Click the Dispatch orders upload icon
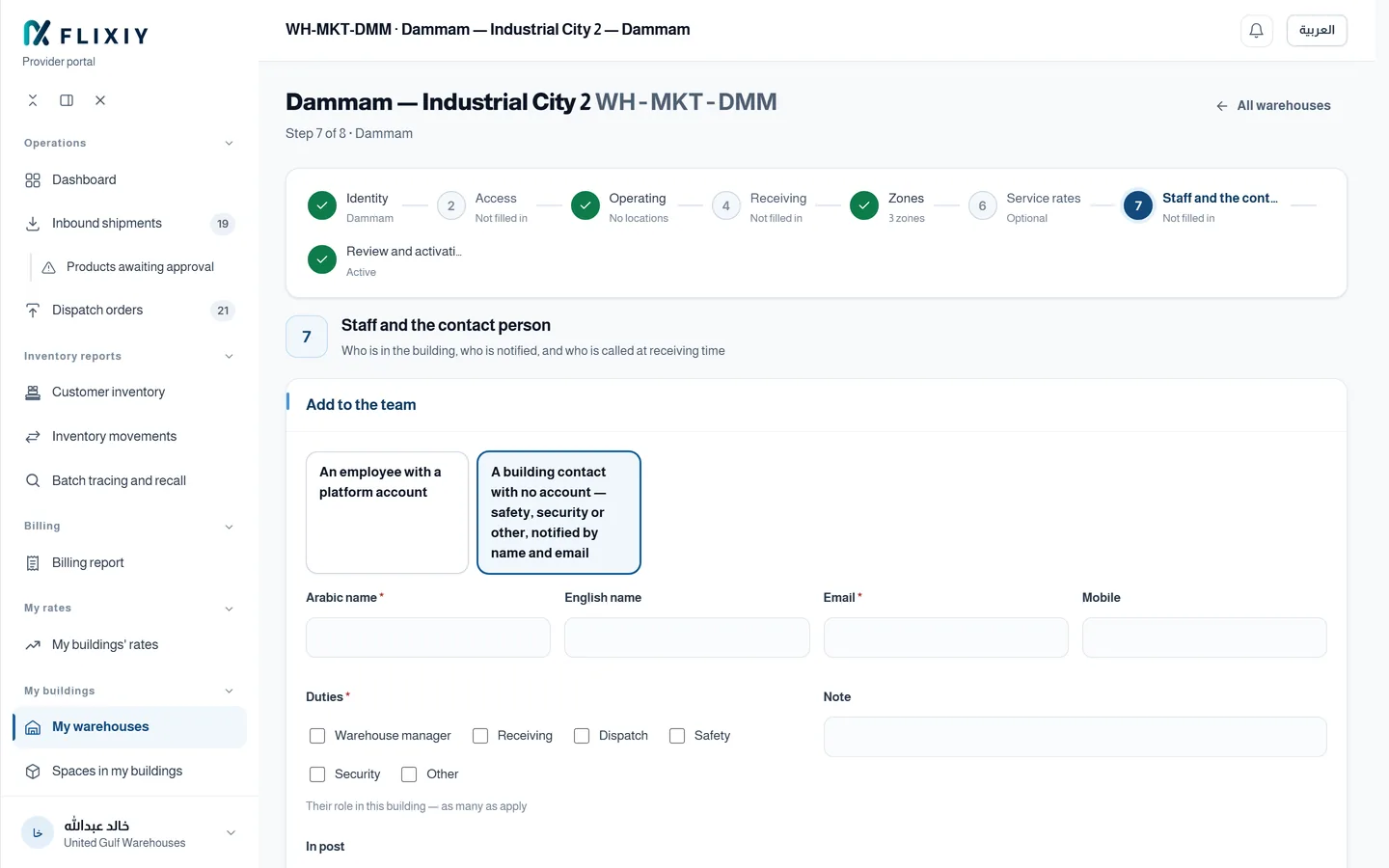This screenshot has width=1389, height=868. [33, 311]
